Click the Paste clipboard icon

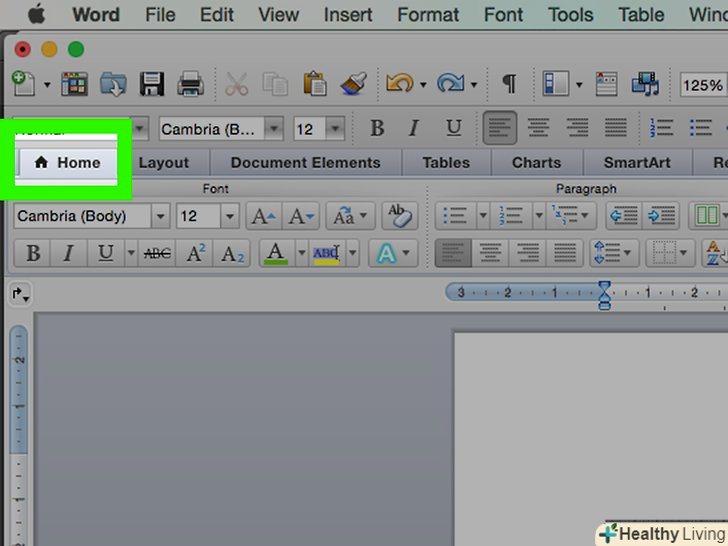(314, 84)
